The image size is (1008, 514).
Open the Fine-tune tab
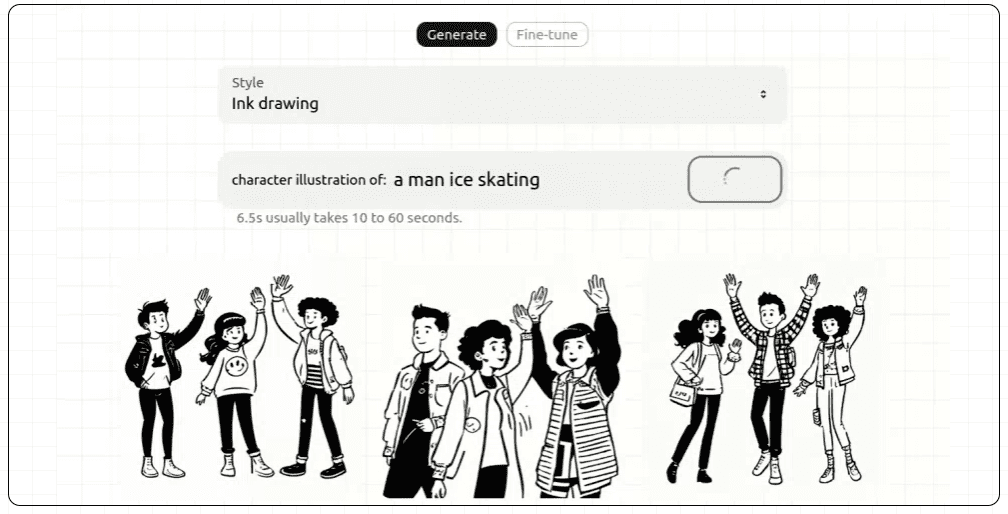pos(547,35)
